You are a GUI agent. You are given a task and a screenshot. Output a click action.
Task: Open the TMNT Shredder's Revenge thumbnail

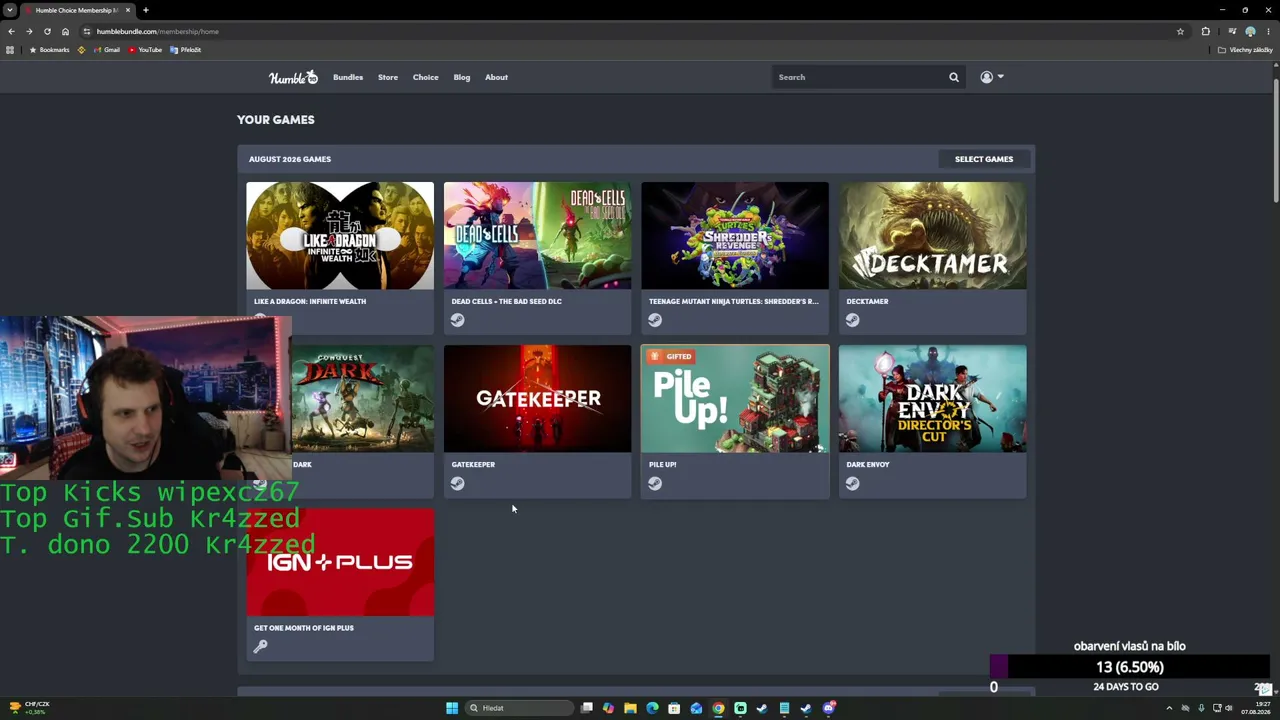pyautogui.click(x=735, y=236)
